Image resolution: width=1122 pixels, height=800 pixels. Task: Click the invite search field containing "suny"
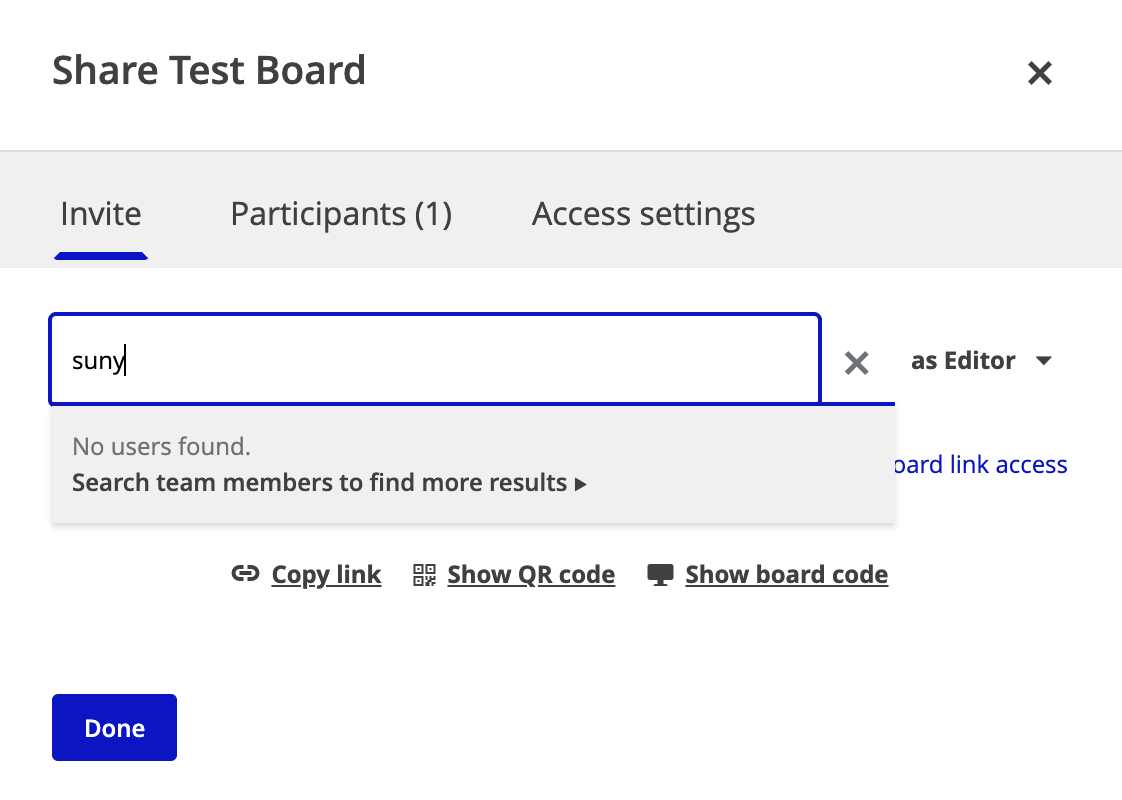coord(435,361)
